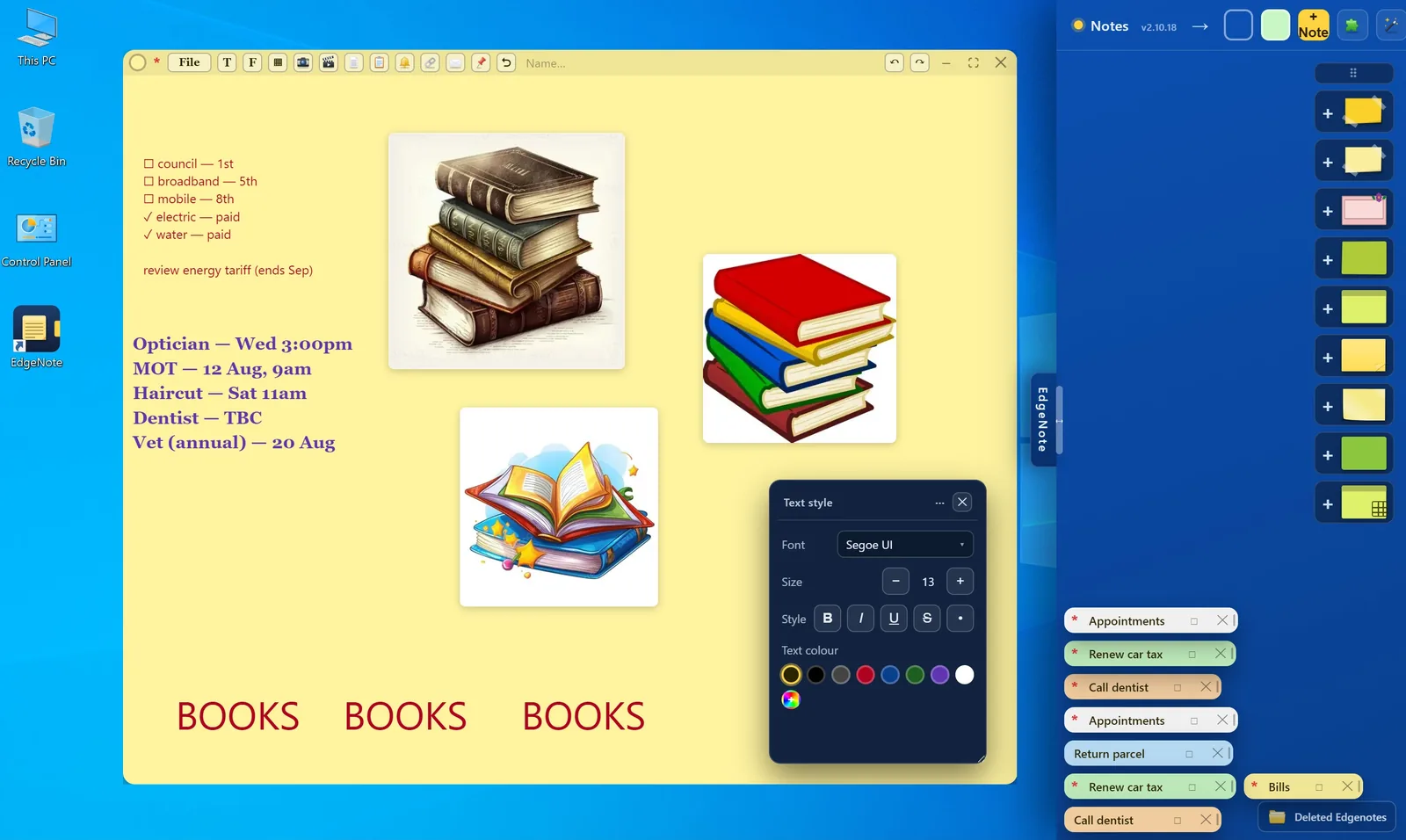Viewport: 1406px width, 840px height.
Task: Click the link chain icon in note toolbar
Action: tap(431, 62)
